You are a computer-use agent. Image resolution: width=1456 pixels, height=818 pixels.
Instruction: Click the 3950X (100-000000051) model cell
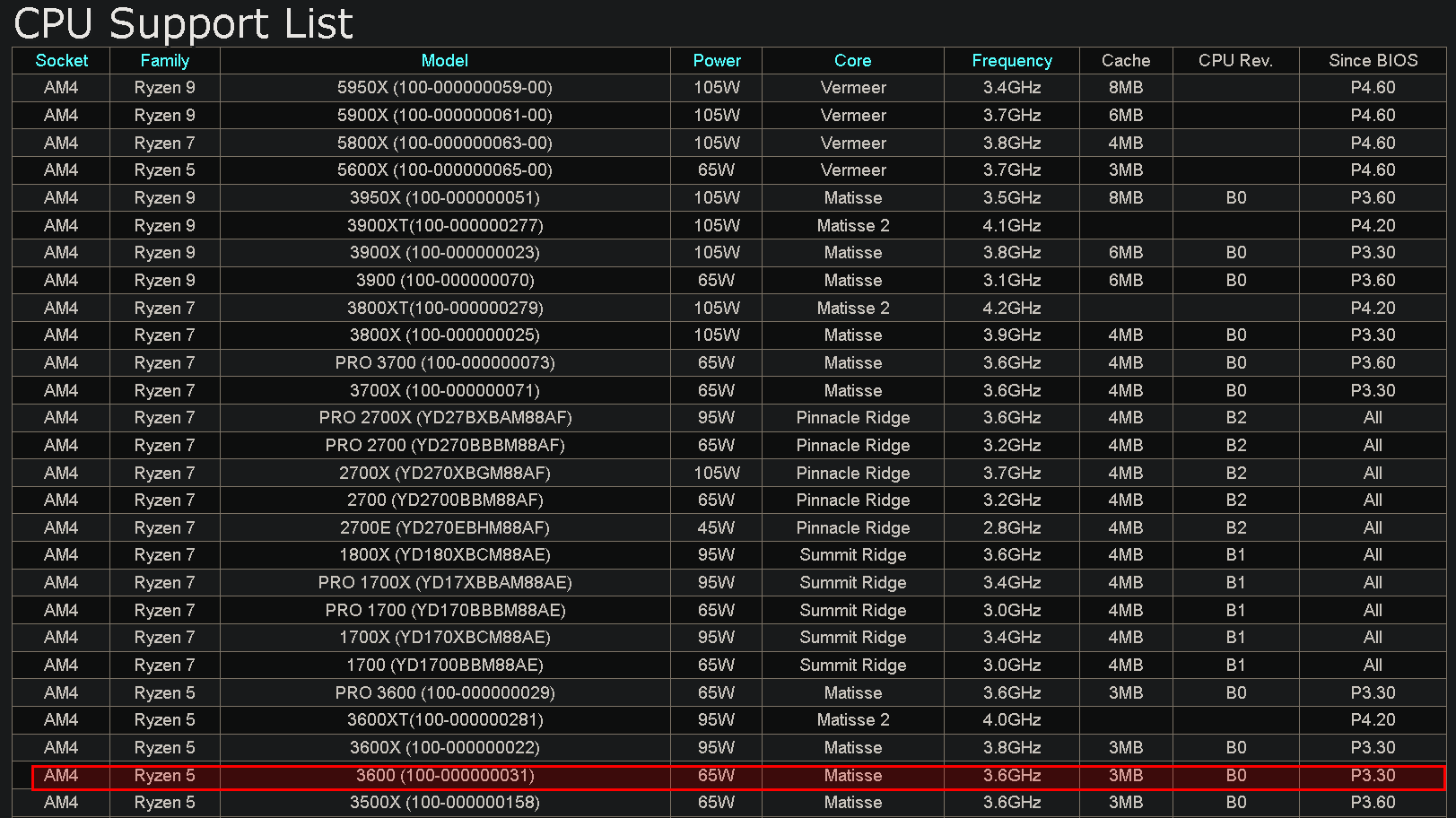click(445, 198)
